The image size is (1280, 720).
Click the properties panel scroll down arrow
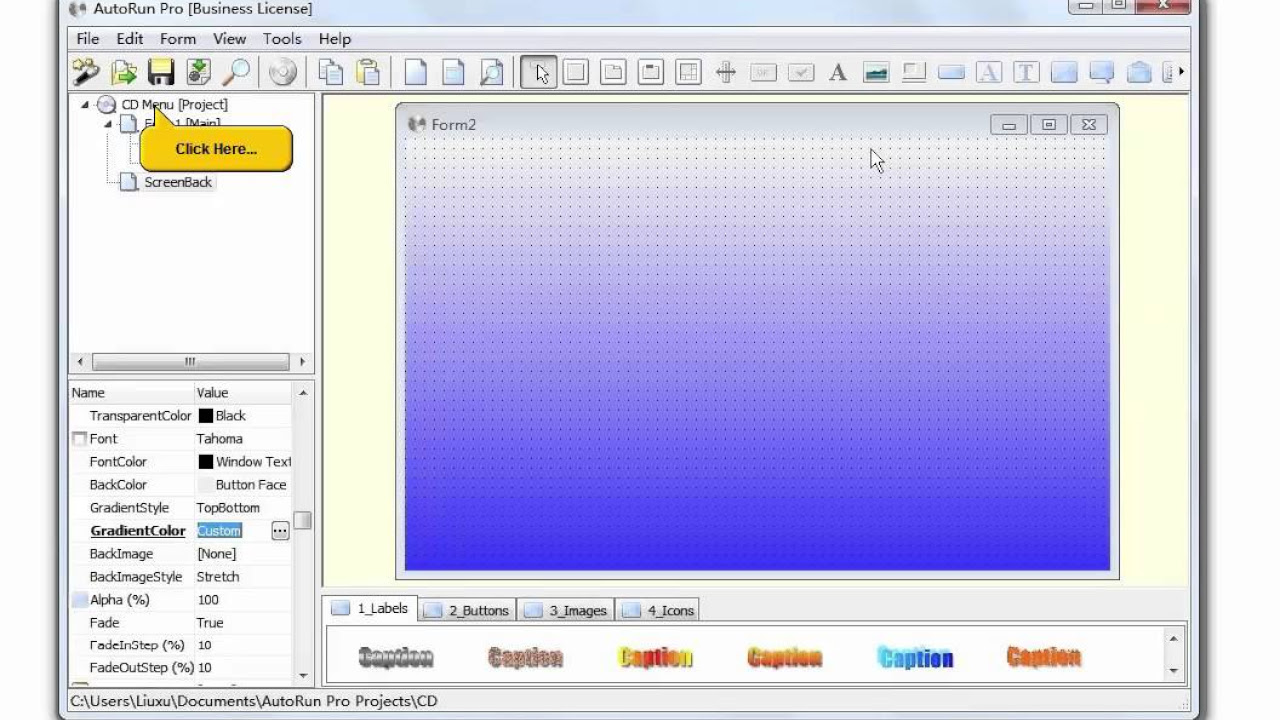click(x=303, y=676)
